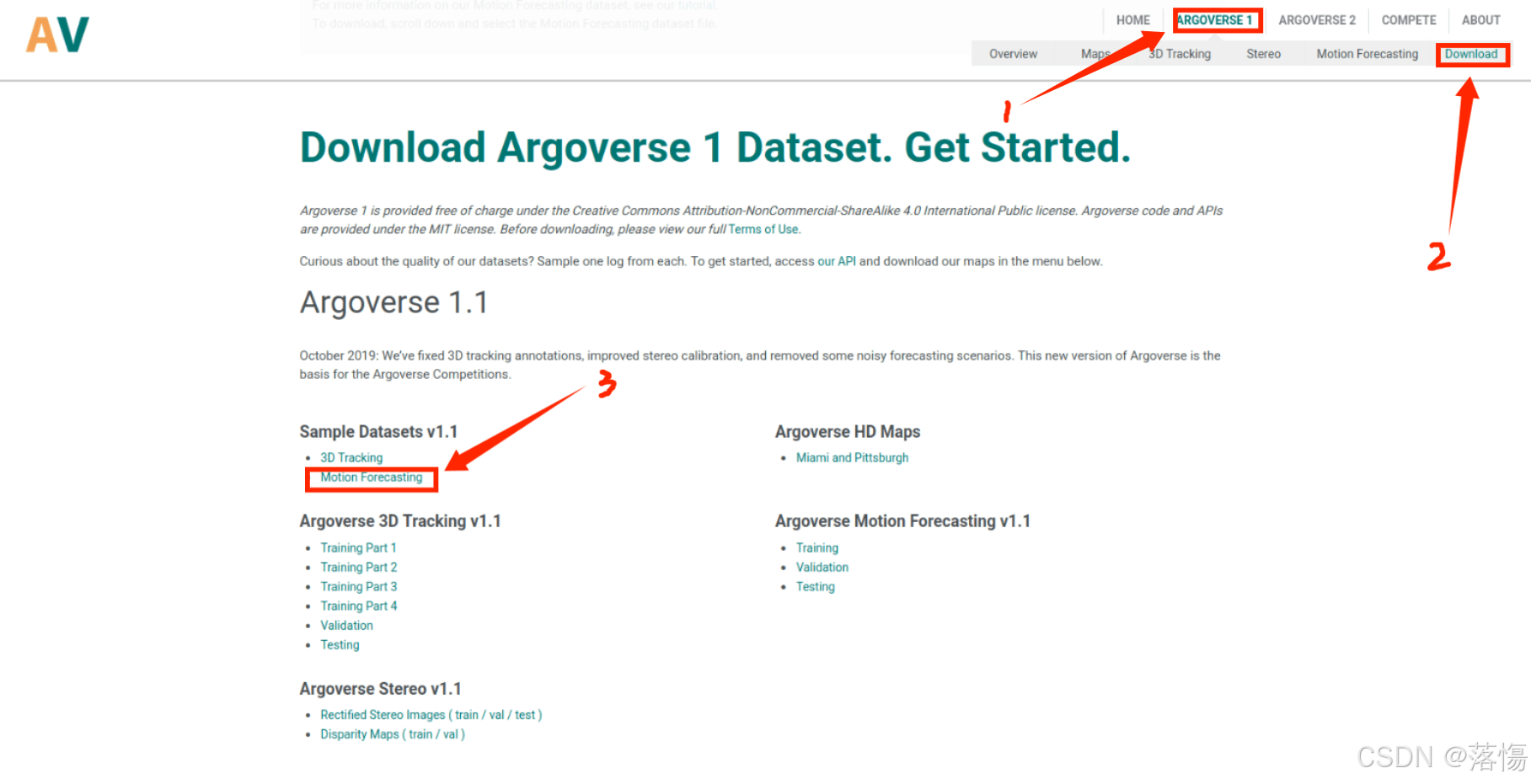Open the Terms of Use link
Image resolution: width=1531 pixels, height=784 pixels.
[x=763, y=229]
